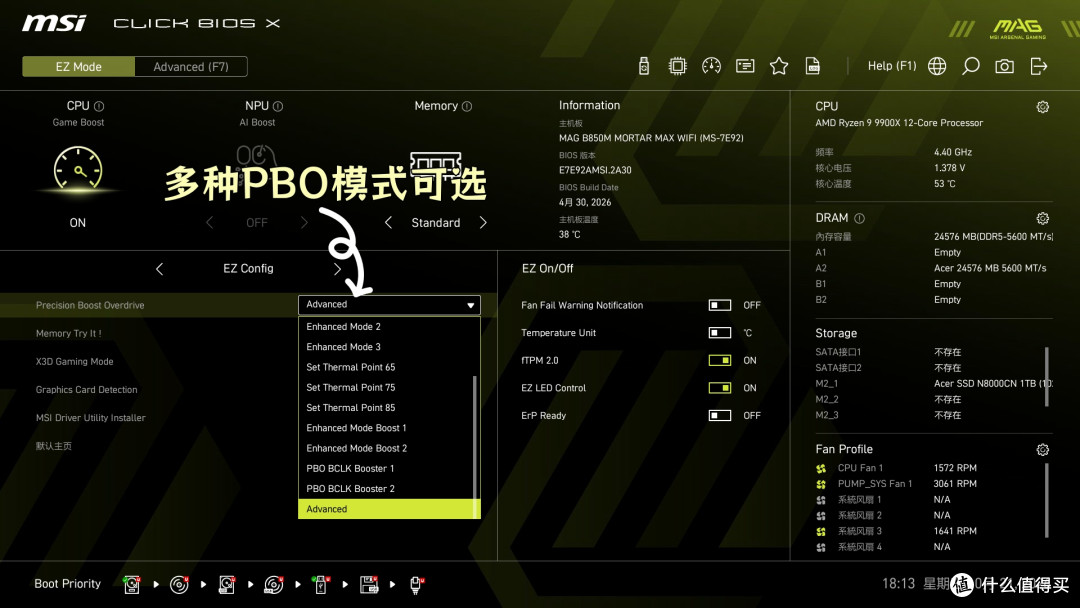Click info icon beside DRAM heading
The height and width of the screenshot is (608, 1080).
[860, 218]
